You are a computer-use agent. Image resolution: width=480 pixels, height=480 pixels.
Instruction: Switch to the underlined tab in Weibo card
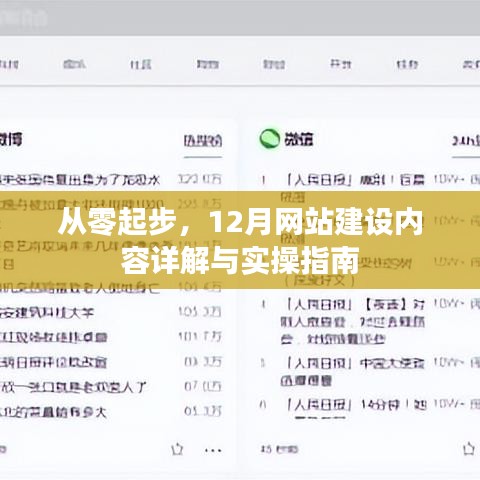(203, 141)
